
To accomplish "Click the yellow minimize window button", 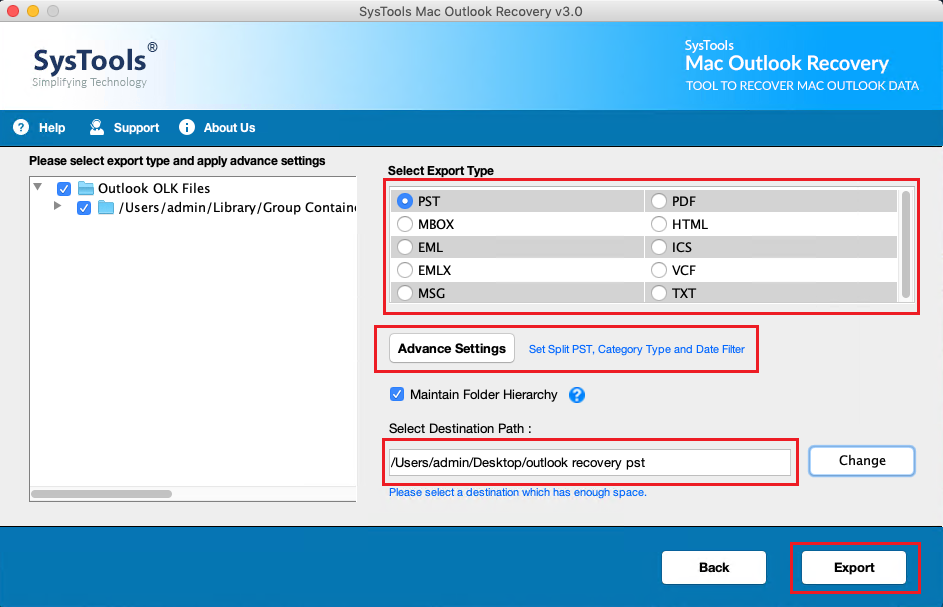I will [33, 11].
